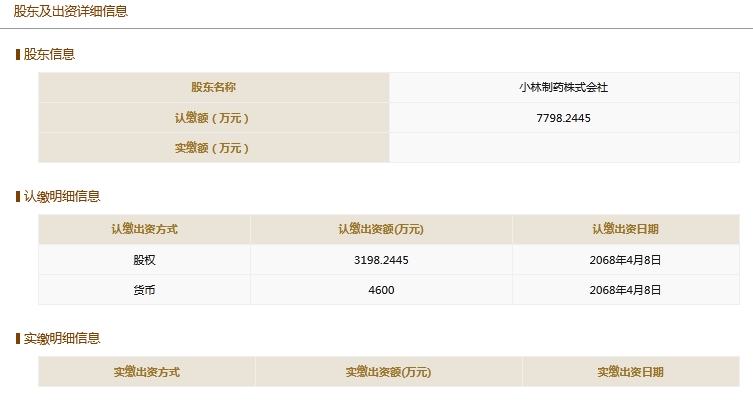Select the value 7798.2445
The width and height of the screenshot is (753, 420).
click(x=563, y=118)
